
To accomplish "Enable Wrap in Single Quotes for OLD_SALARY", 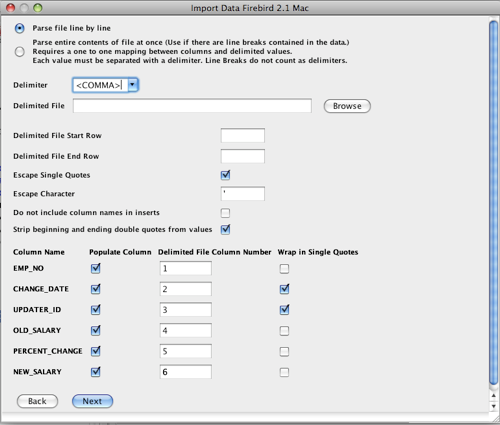I will pos(284,331).
